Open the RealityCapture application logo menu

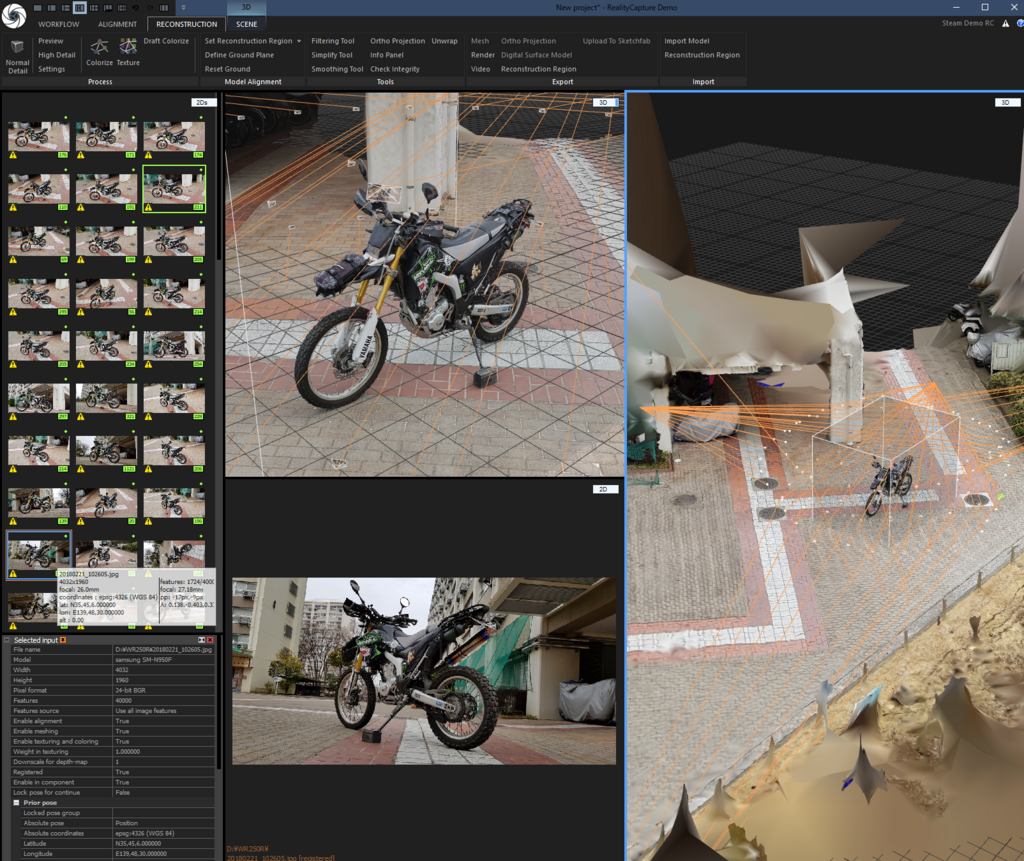pyautogui.click(x=14, y=14)
